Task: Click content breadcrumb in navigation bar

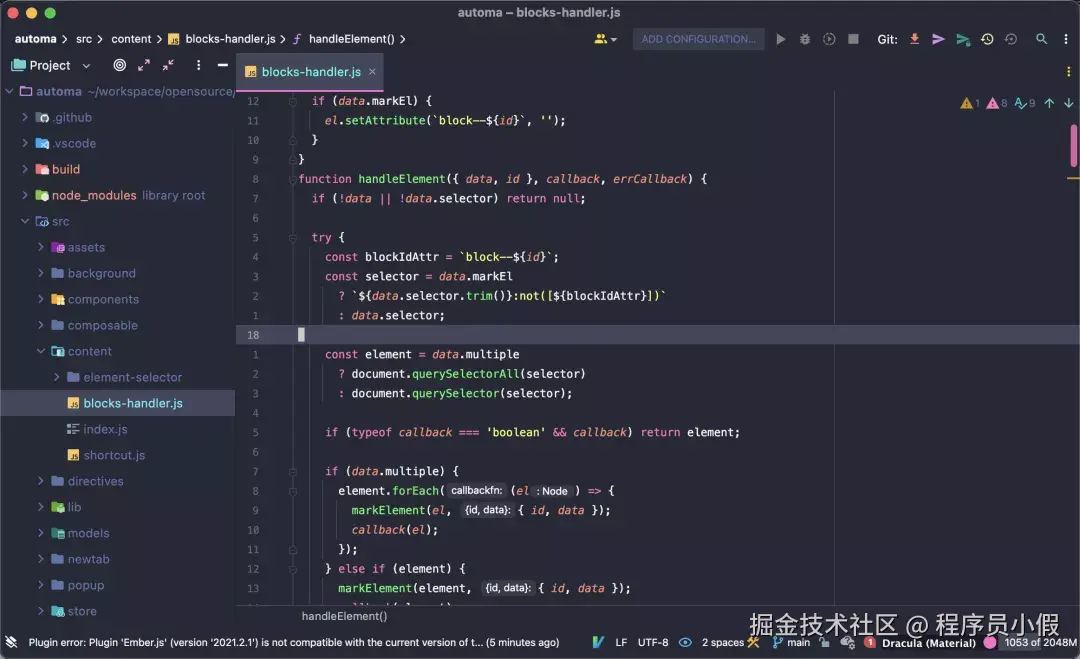Action: coord(131,39)
